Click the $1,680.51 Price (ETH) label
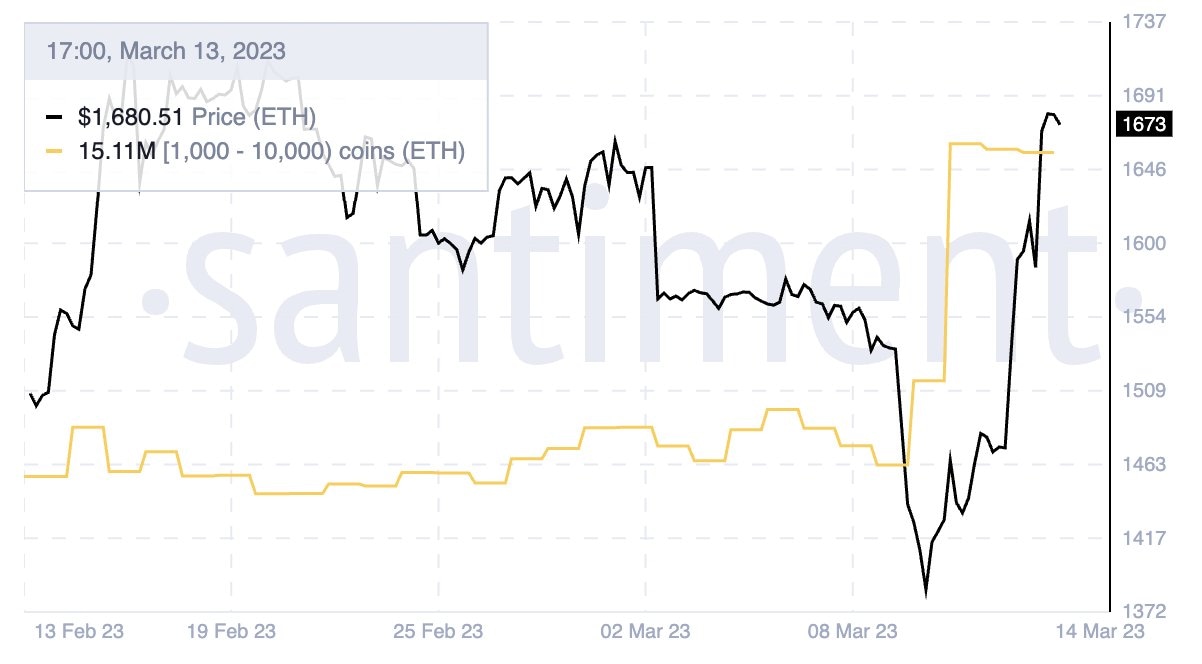Screen dimensions: 1202x664 point(197,118)
